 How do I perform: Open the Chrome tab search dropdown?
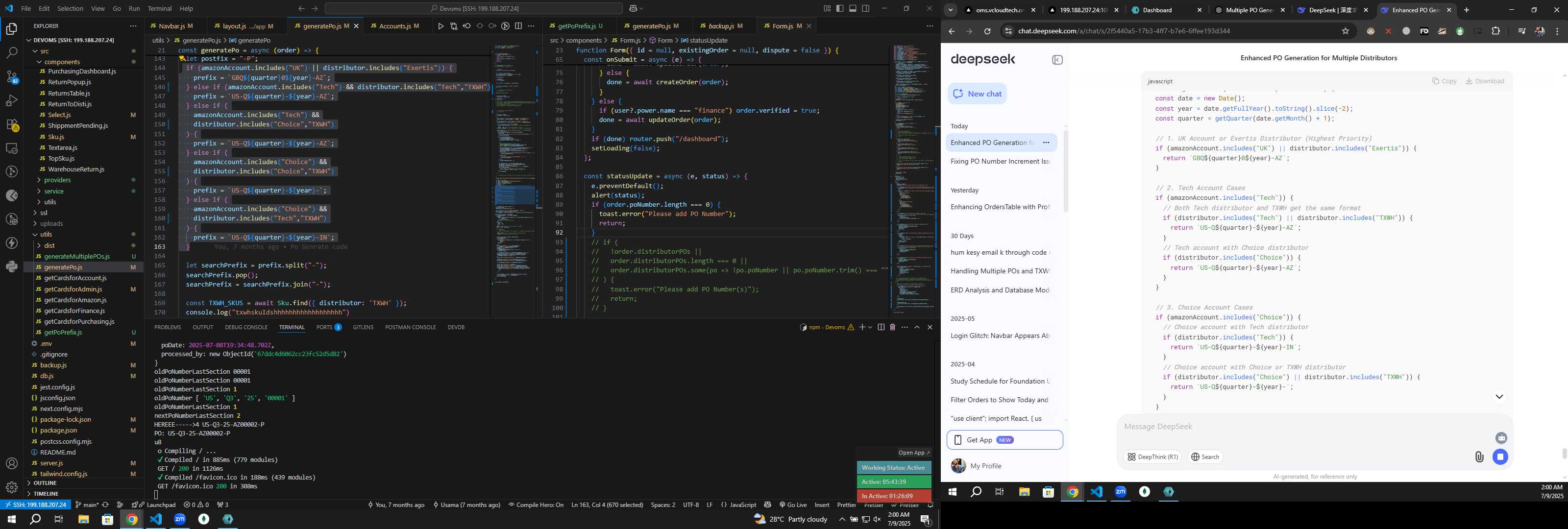950,10
